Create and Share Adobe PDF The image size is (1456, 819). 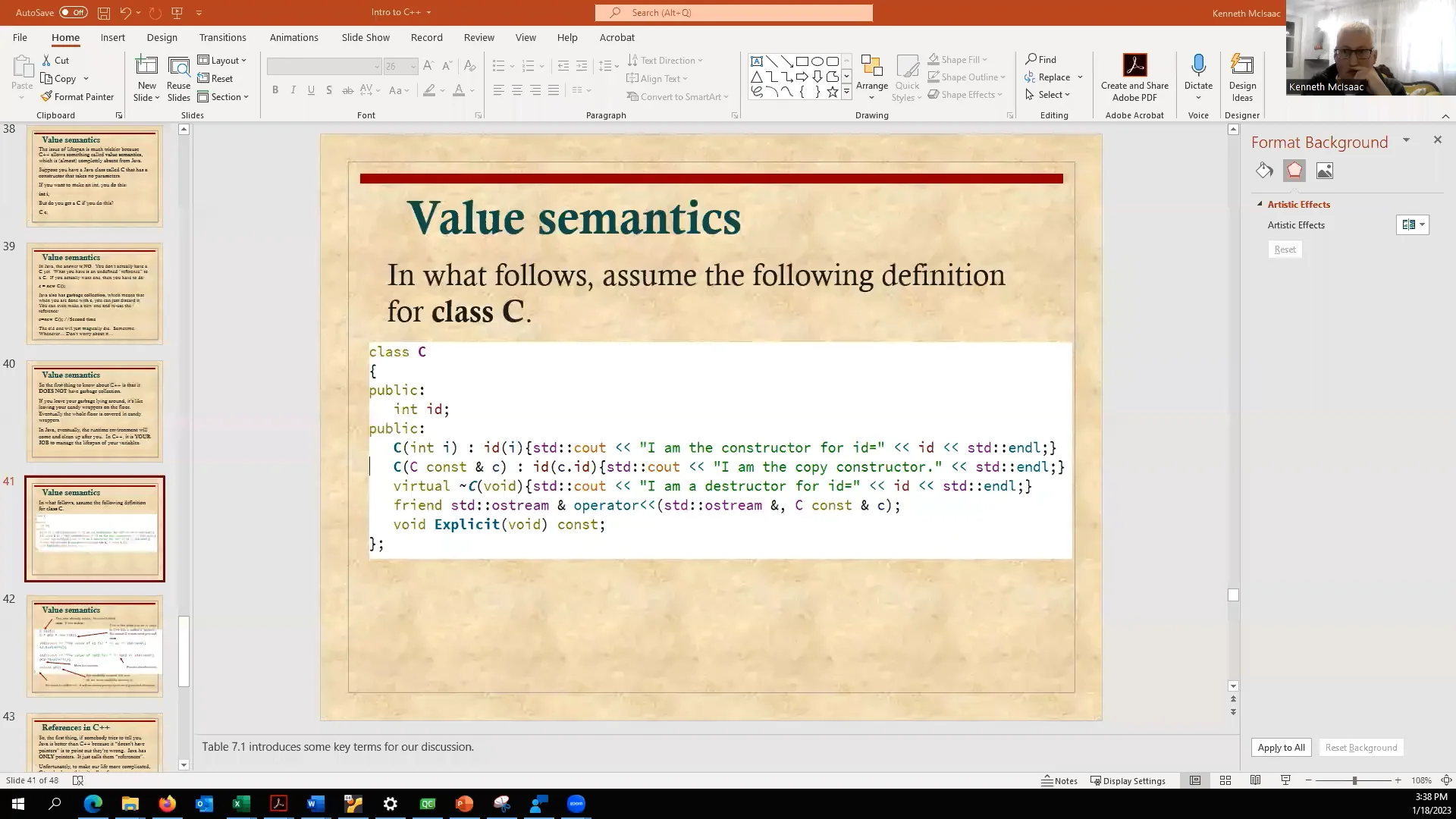pyautogui.click(x=1134, y=76)
